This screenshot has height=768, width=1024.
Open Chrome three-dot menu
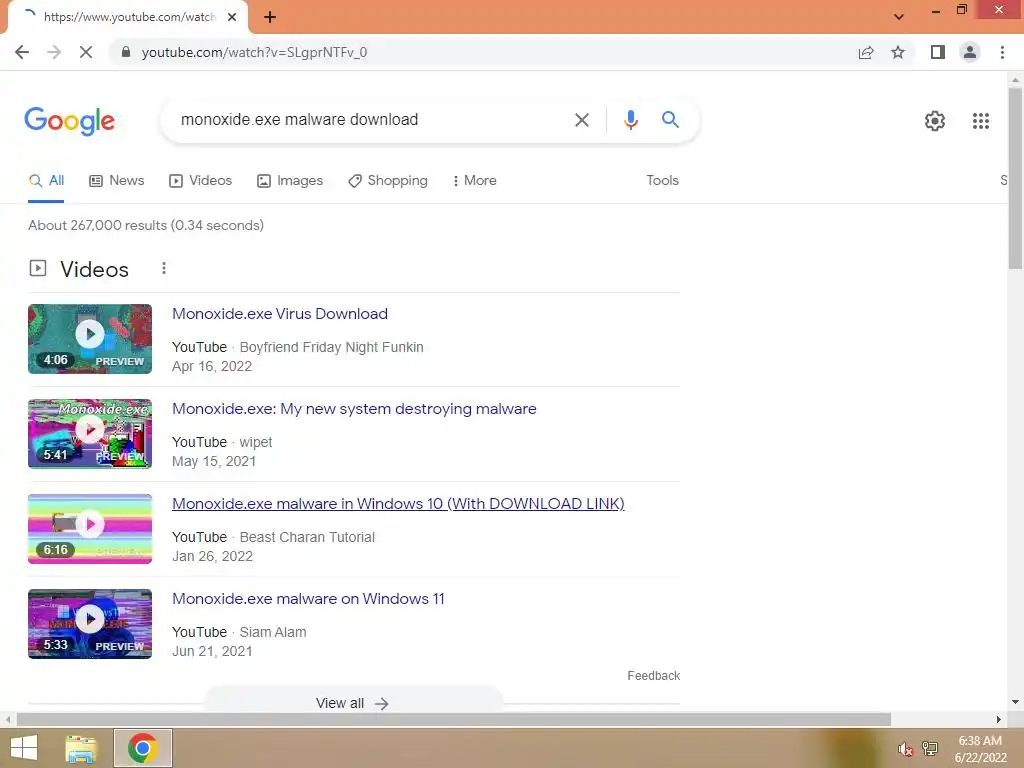coord(1002,52)
